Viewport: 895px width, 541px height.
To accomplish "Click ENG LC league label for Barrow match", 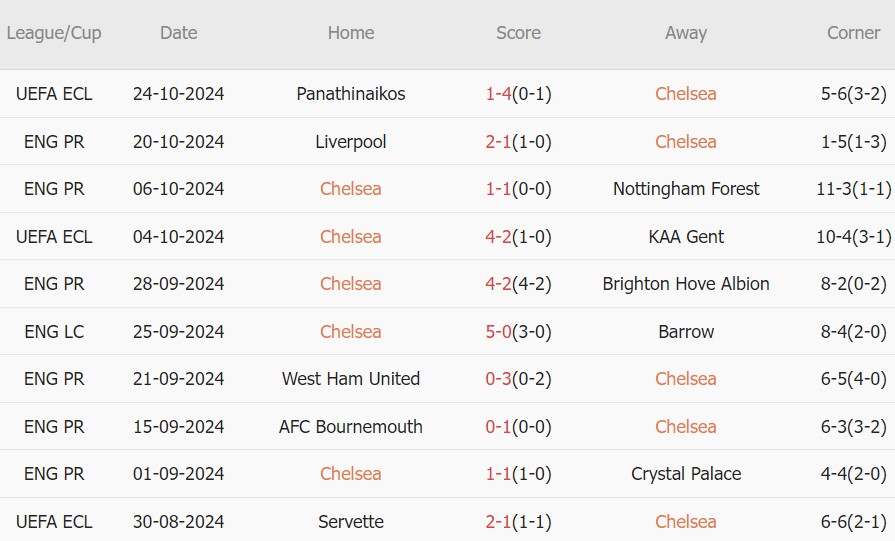I will click(x=54, y=332).
